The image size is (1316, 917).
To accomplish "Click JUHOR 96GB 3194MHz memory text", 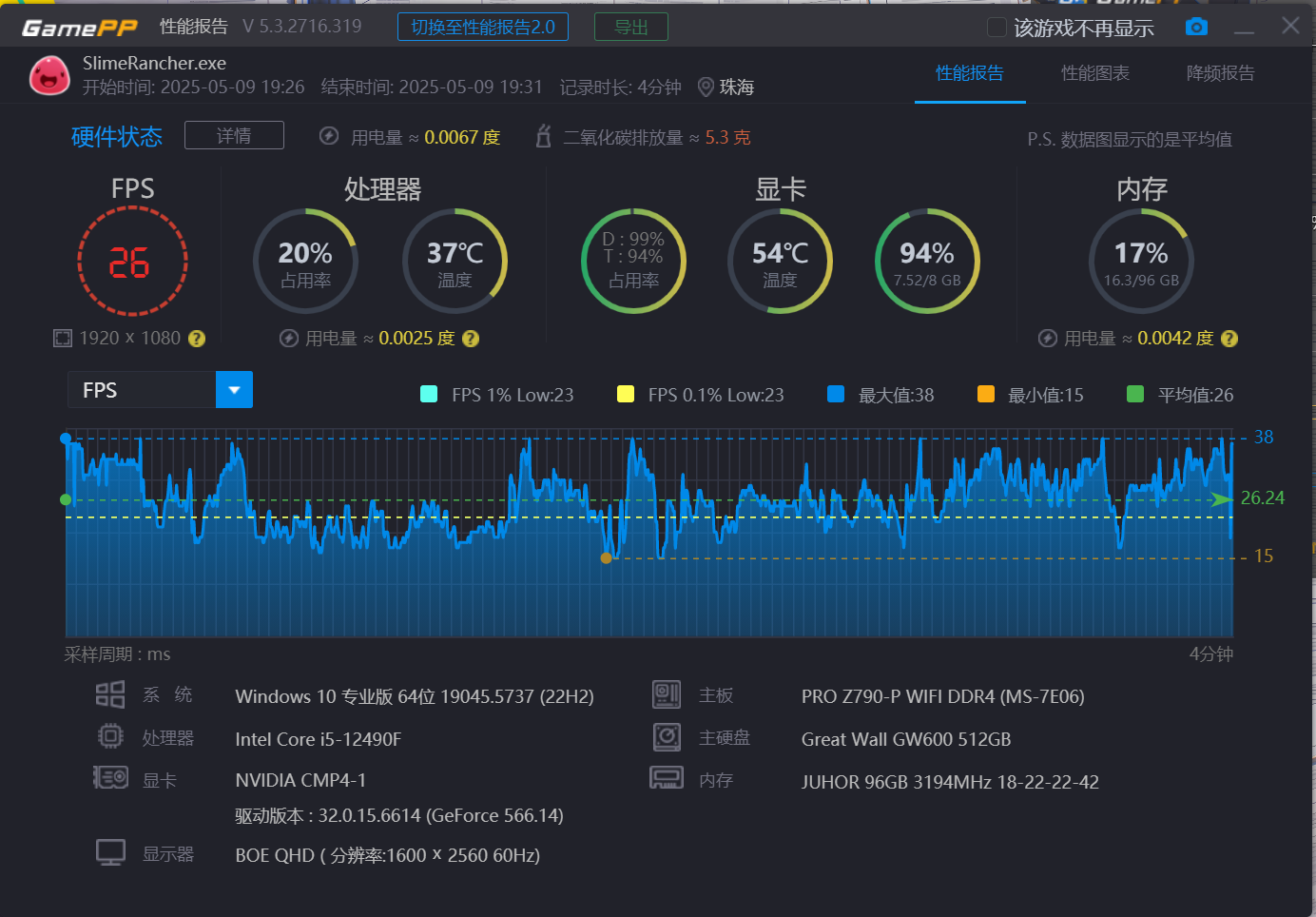I will point(950,782).
